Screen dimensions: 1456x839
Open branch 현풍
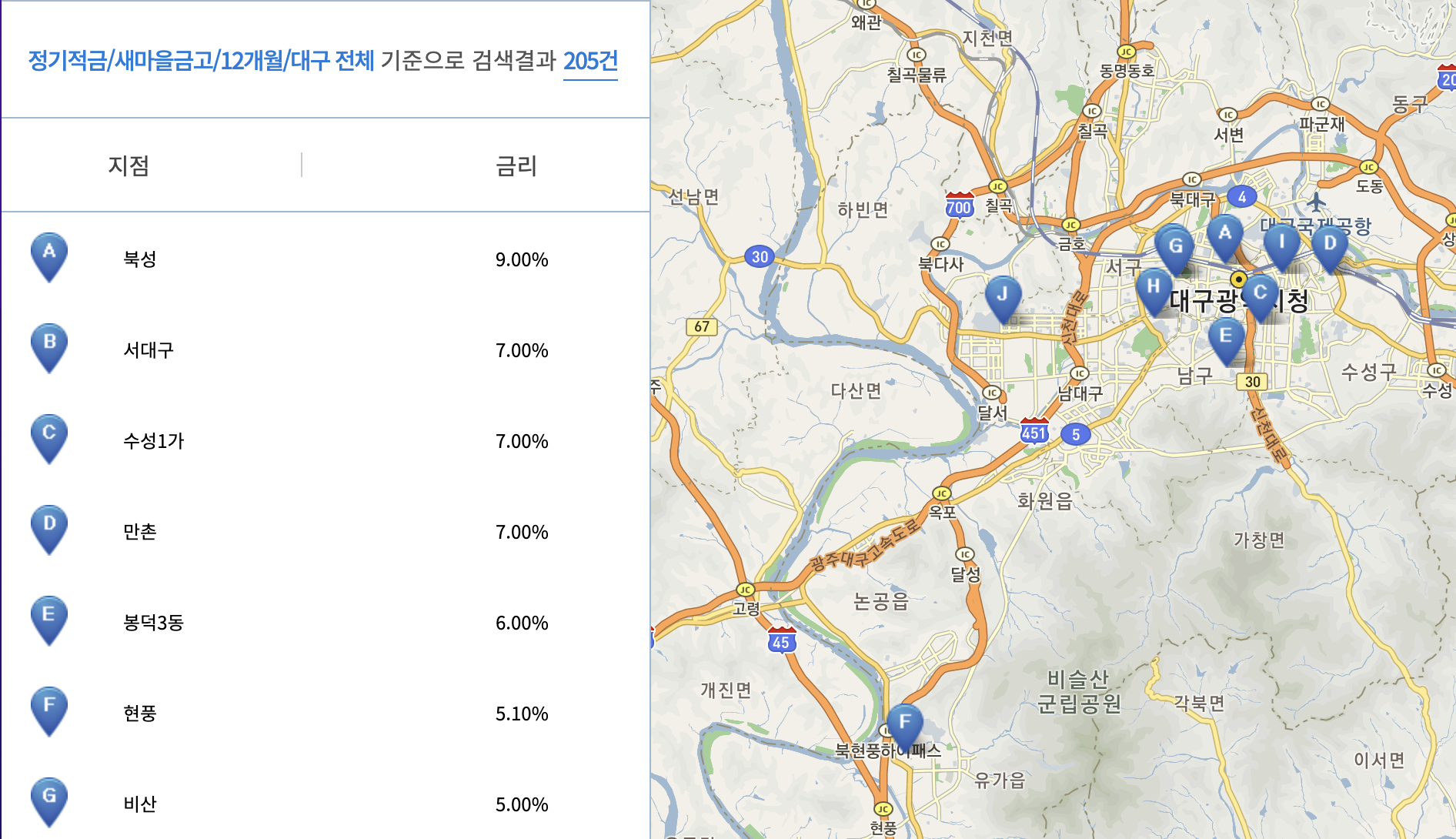click(x=140, y=714)
